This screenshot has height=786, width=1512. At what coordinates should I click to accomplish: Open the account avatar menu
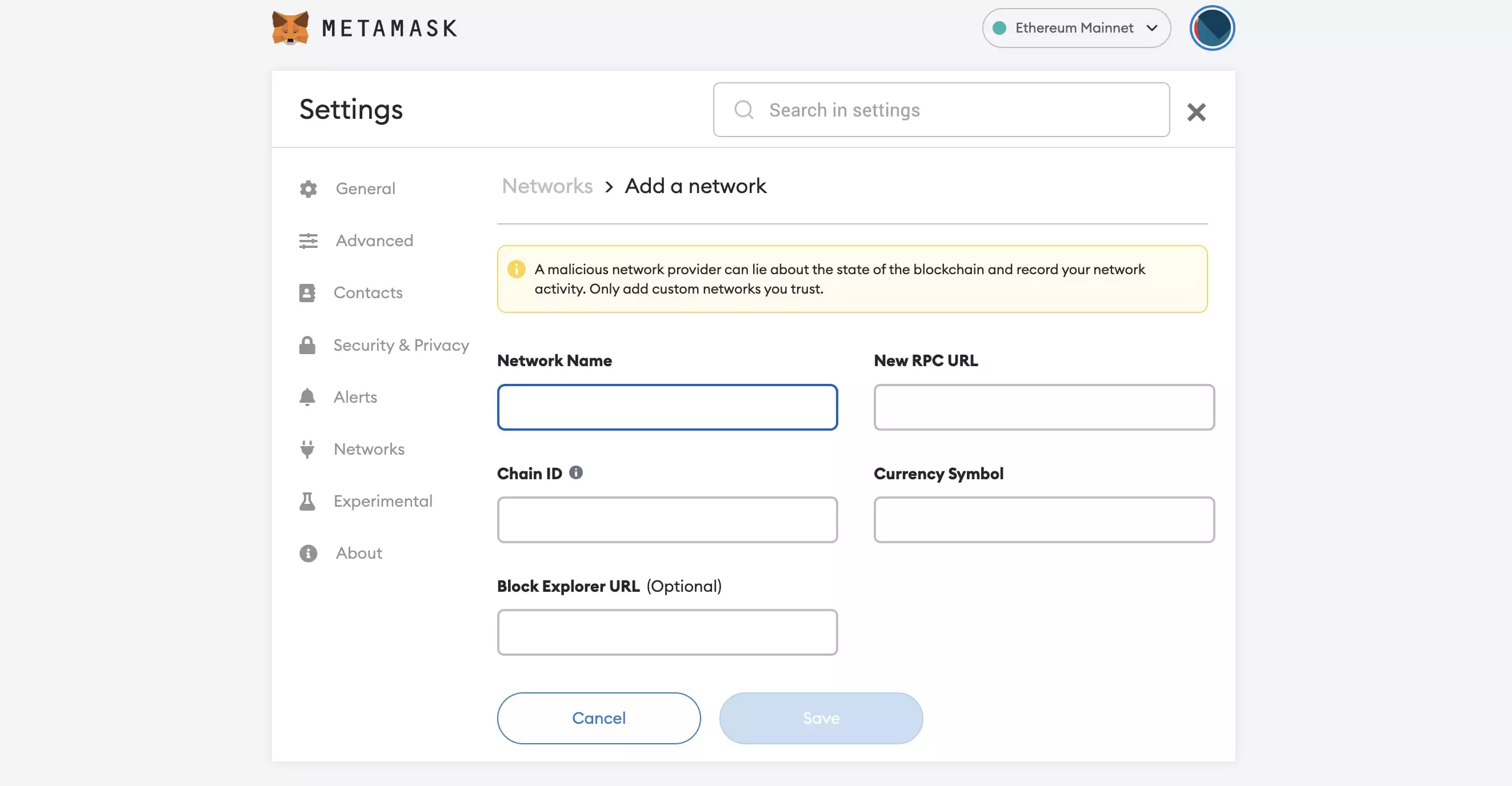(x=1211, y=27)
